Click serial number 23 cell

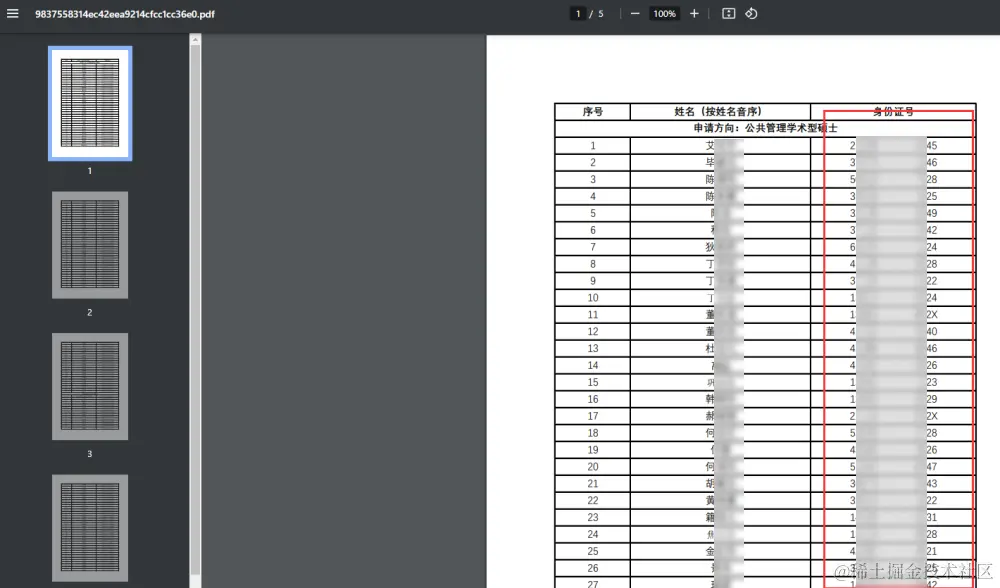click(592, 517)
